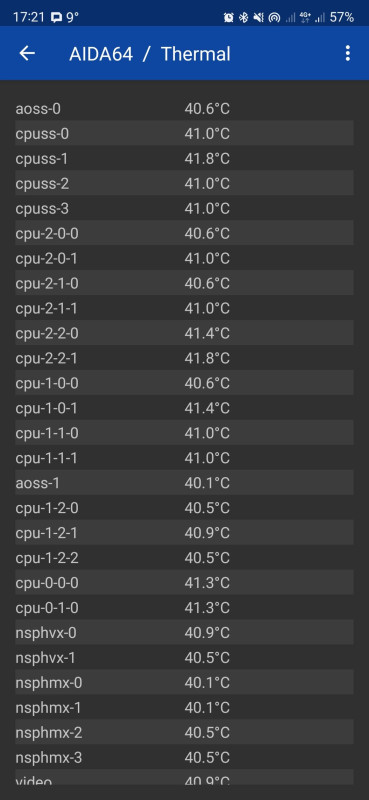369x800 pixels.
Task: Select the aoss-0 temperature row
Action: click(x=184, y=109)
